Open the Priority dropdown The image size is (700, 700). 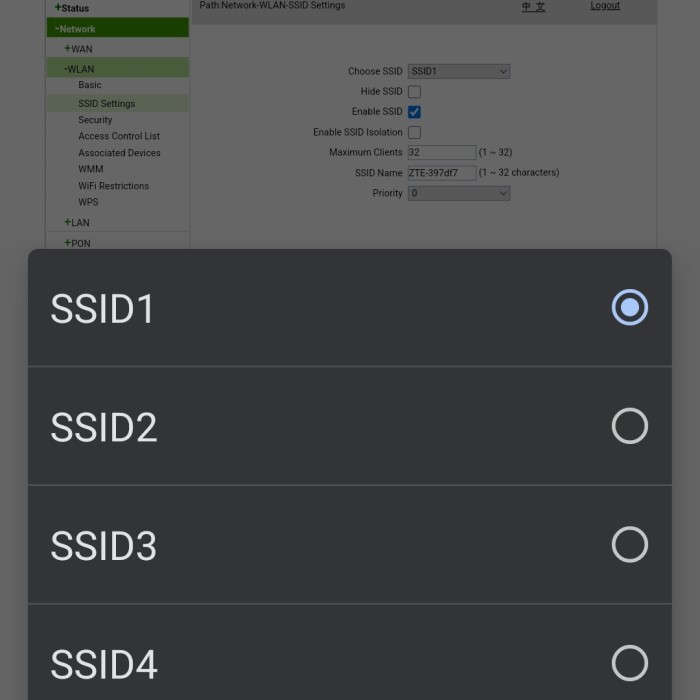coord(459,193)
